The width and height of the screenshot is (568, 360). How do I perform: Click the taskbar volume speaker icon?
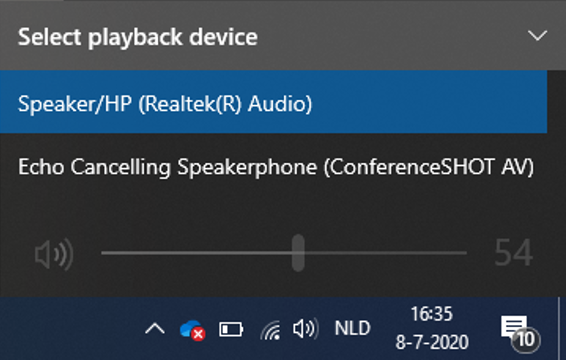[x=305, y=329]
